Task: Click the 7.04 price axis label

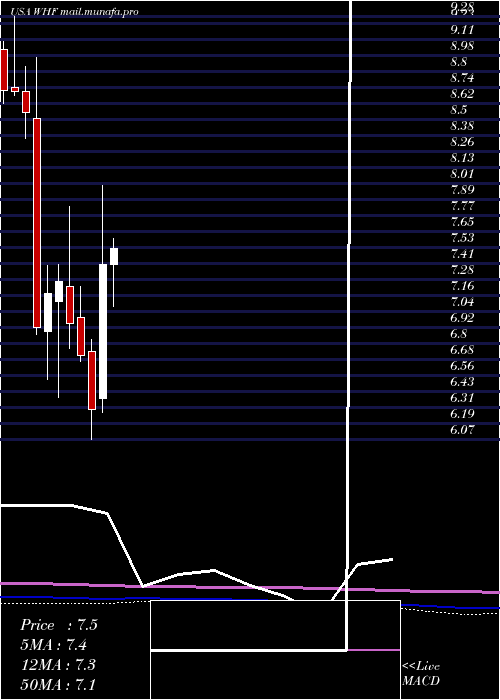Action: (x=462, y=302)
